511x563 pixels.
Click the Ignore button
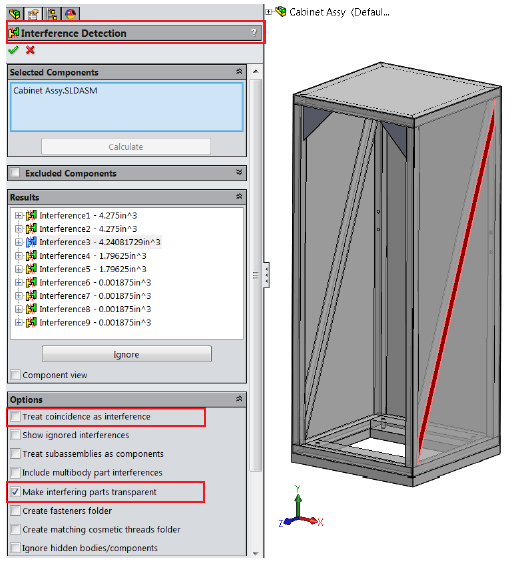(127, 354)
